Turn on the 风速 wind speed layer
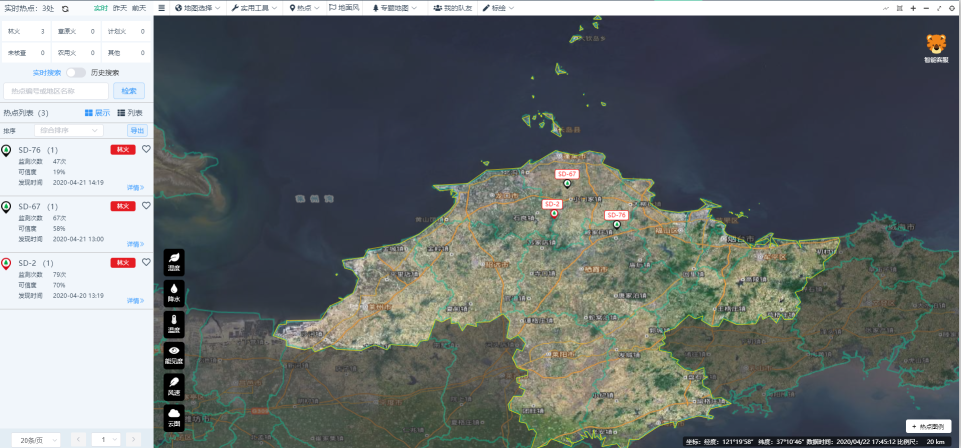The width and height of the screenshot is (961, 448). (x=174, y=386)
